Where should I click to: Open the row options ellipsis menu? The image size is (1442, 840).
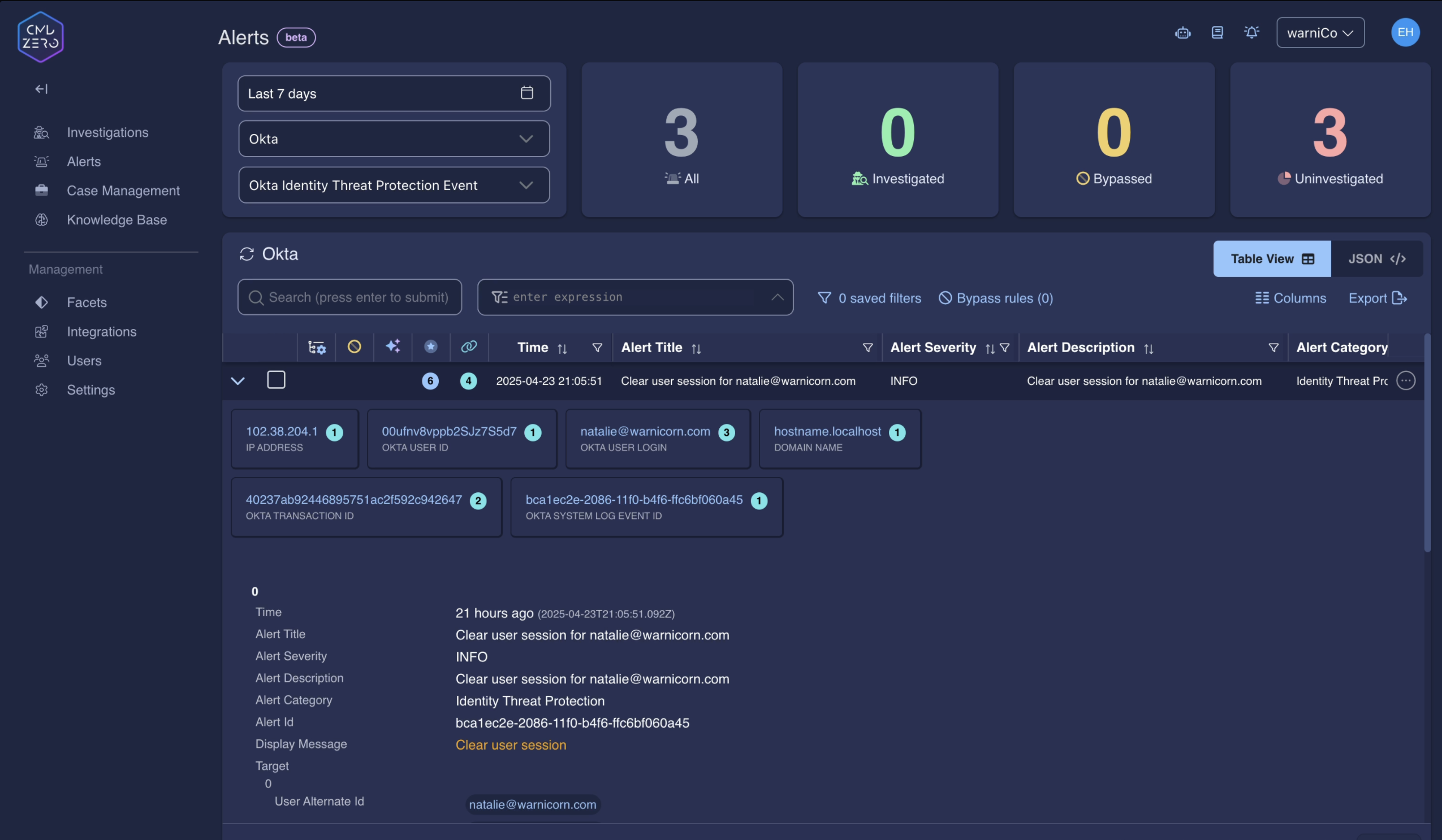1405,380
